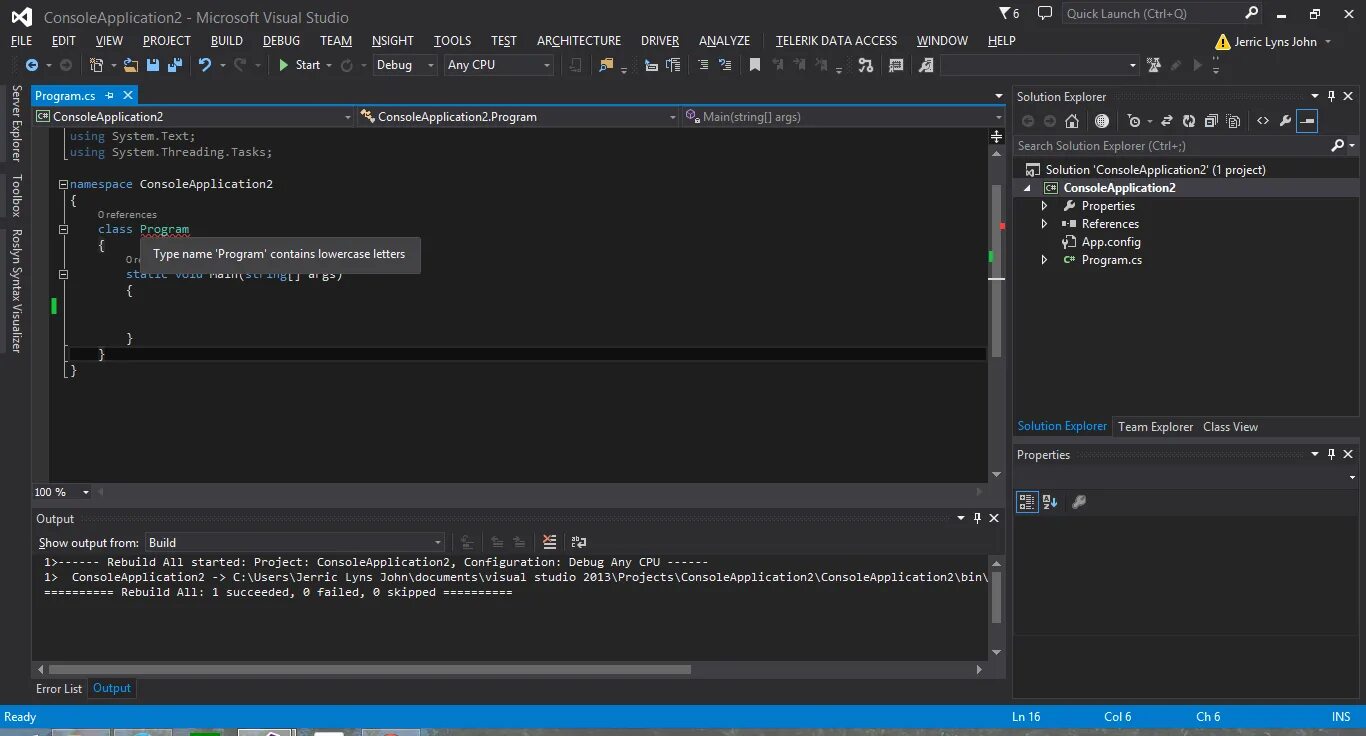Open the ConsoleApplication2 project scope dropdown
1366x736 pixels.
tap(194, 117)
